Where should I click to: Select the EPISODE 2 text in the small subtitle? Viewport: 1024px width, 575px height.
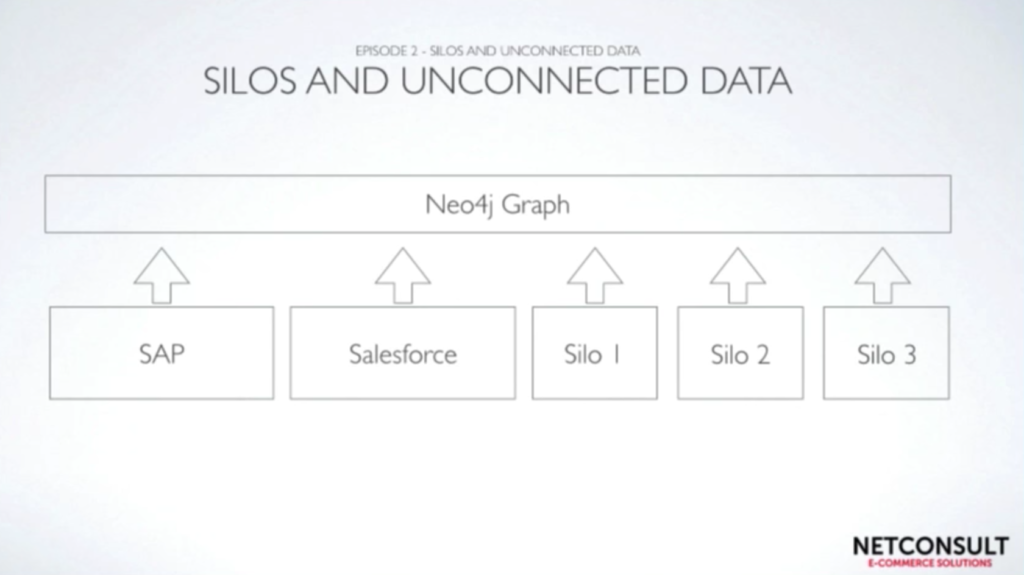tap(387, 51)
